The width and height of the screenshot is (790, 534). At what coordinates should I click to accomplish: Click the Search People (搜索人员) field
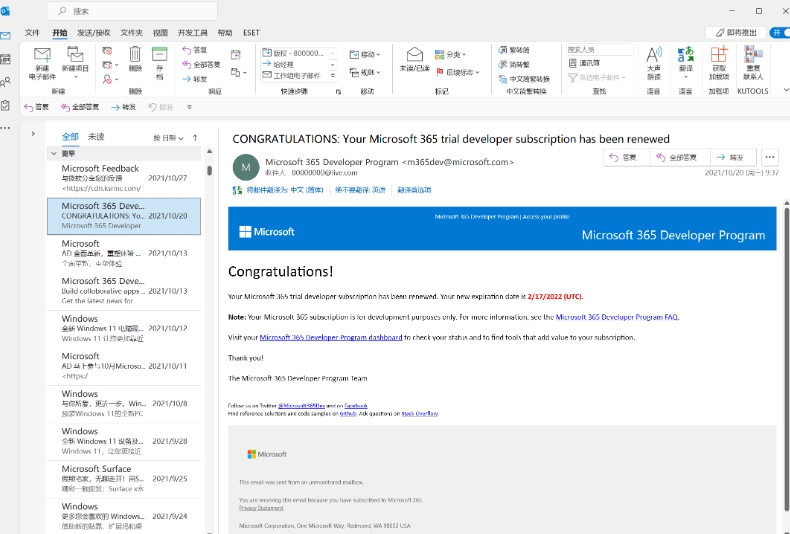(600, 49)
